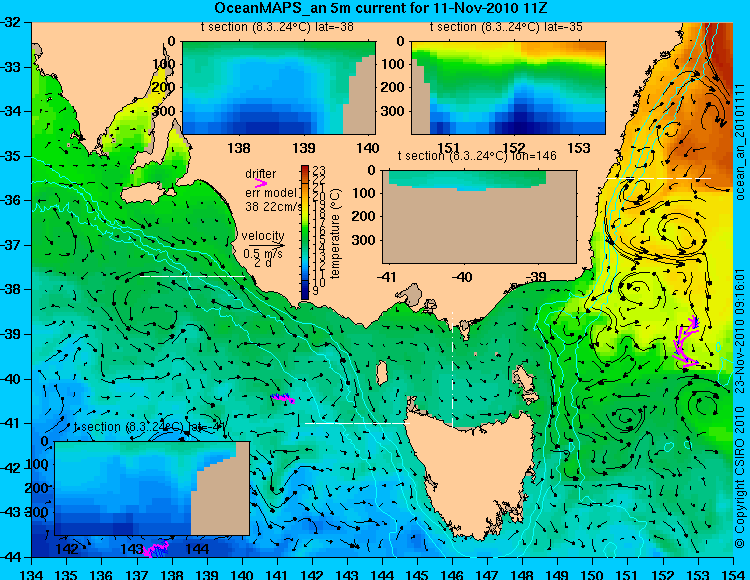Open the lon=146 temperature section inset
This screenshot has width=750, height=580.
coord(479,217)
